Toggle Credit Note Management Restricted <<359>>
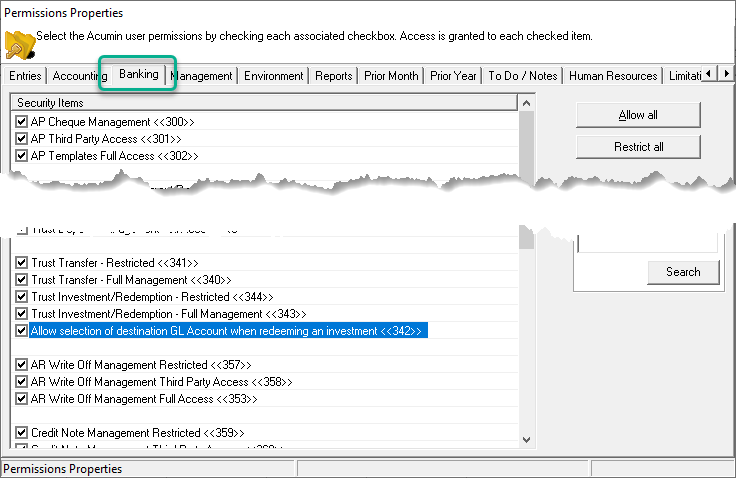 point(21,432)
